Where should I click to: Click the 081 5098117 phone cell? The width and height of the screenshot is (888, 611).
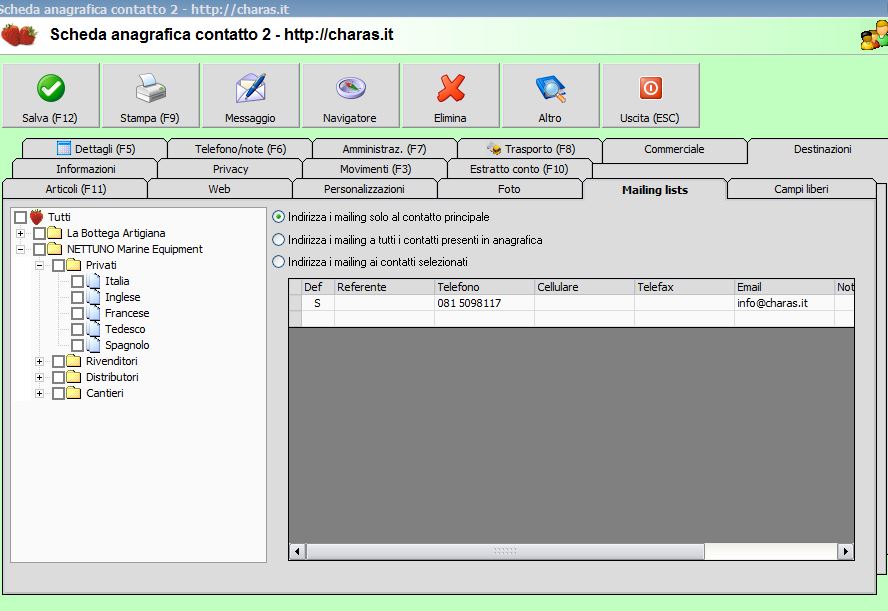(484, 303)
